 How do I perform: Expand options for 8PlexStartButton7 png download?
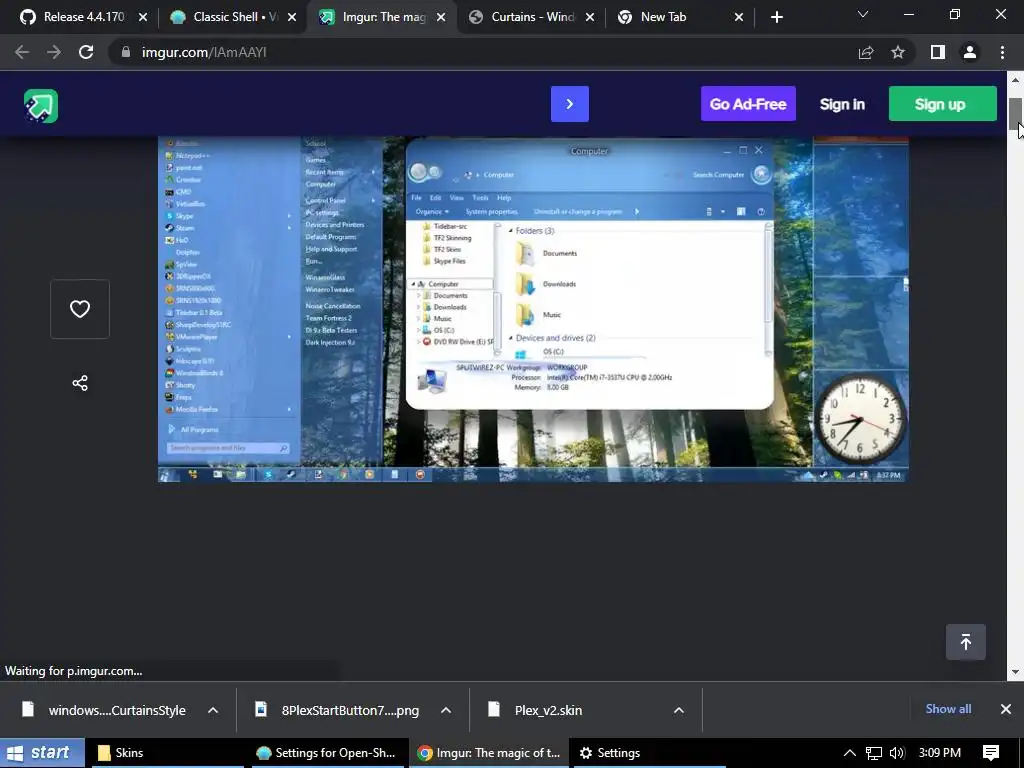446,710
